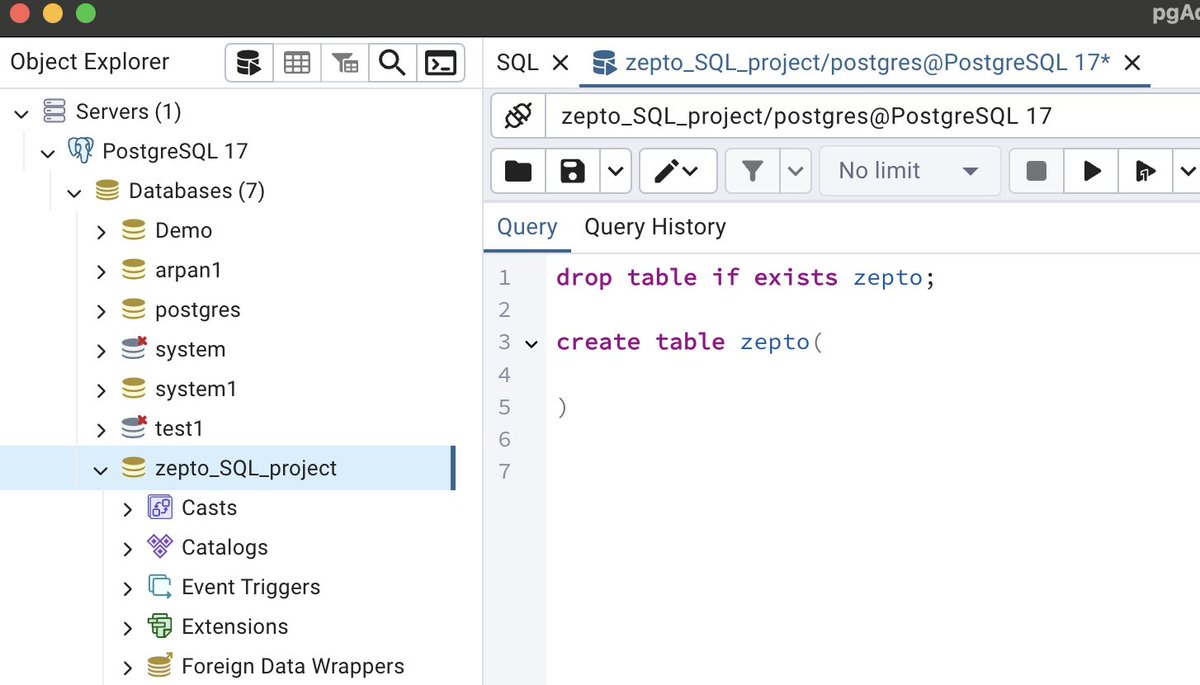The image size is (1200, 685).
Task: Fold the create table block on line 3
Action: [532, 343]
